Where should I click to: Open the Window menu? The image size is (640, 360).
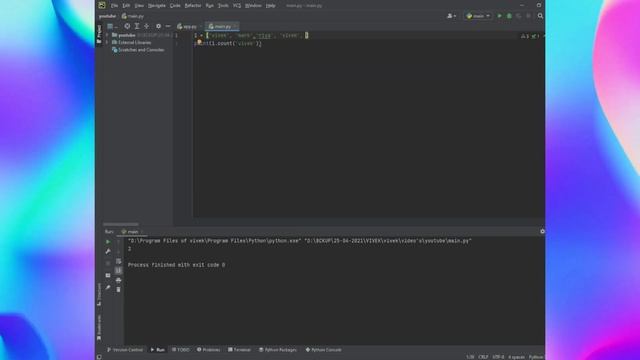[x=253, y=6]
